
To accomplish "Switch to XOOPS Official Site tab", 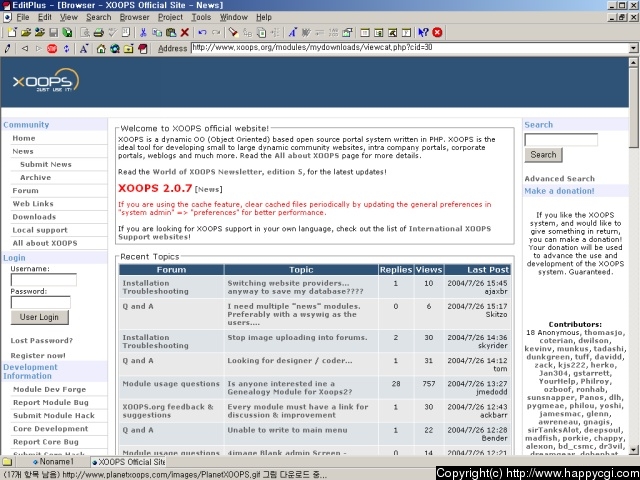I will (x=128, y=462).
